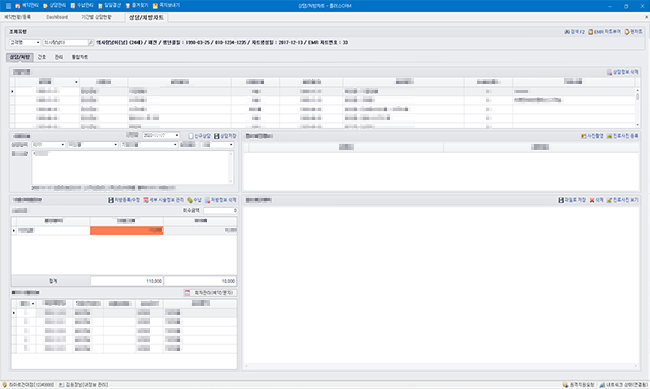Image resolution: width=650 pixels, height=389 pixels.
Task: Click the horizontal scrollbar of photo viewer panel
Action: (x=441, y=366)
